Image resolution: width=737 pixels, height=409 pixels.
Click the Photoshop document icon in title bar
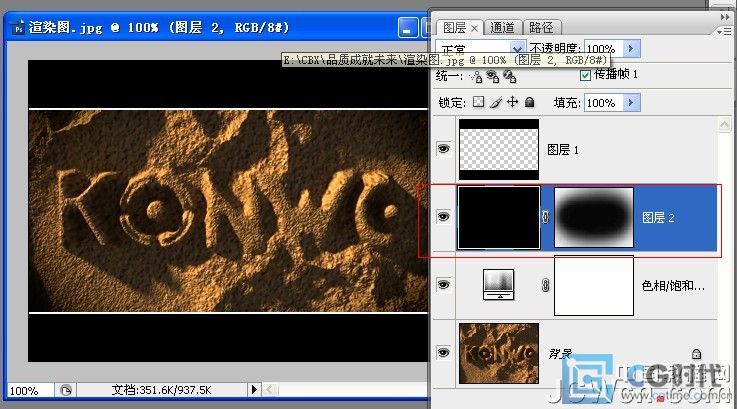18,28
